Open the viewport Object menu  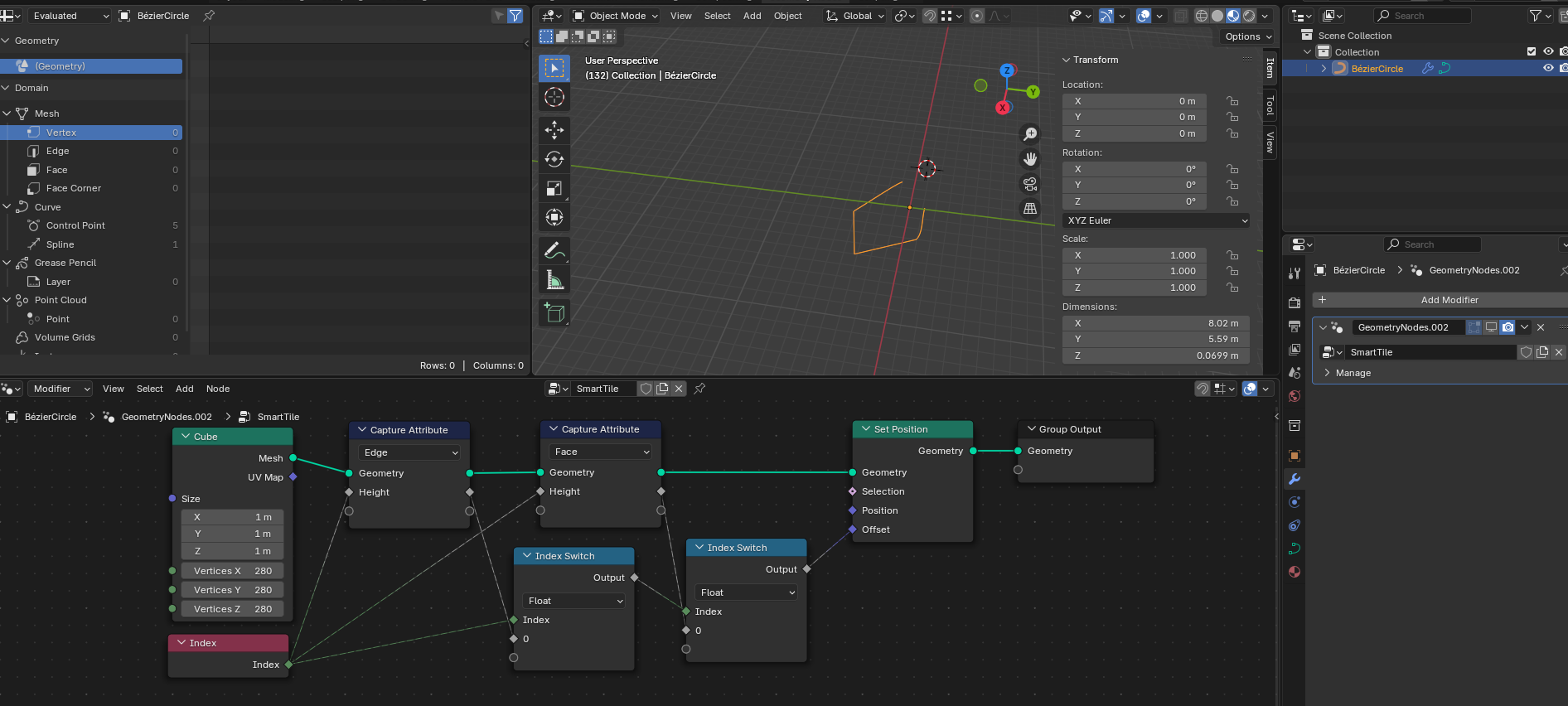click(787, 16)
